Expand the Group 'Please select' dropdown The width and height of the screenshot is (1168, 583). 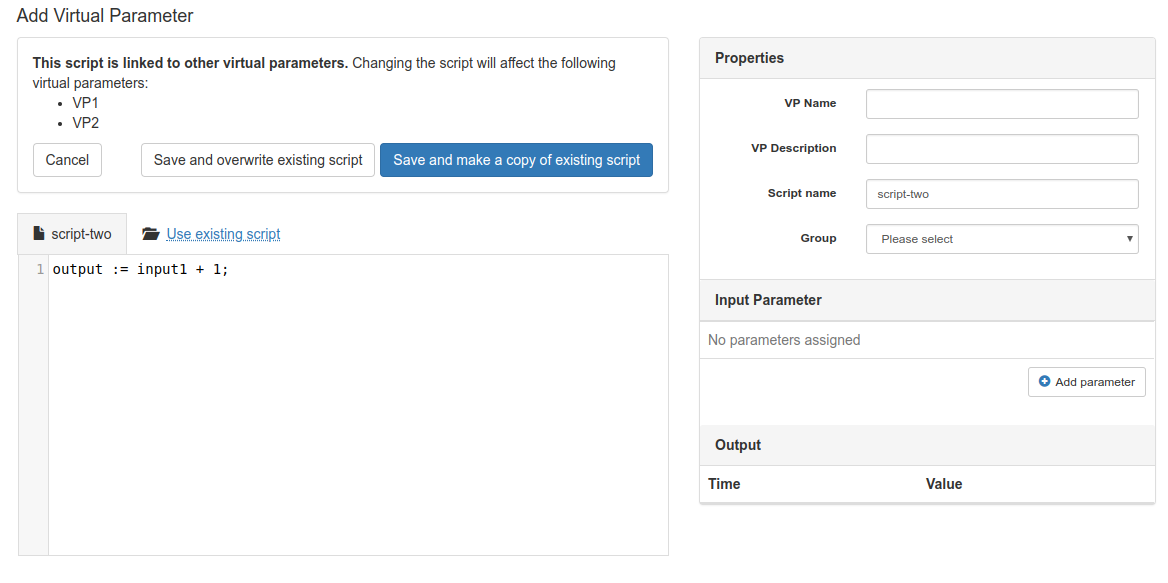point(1001,239)
